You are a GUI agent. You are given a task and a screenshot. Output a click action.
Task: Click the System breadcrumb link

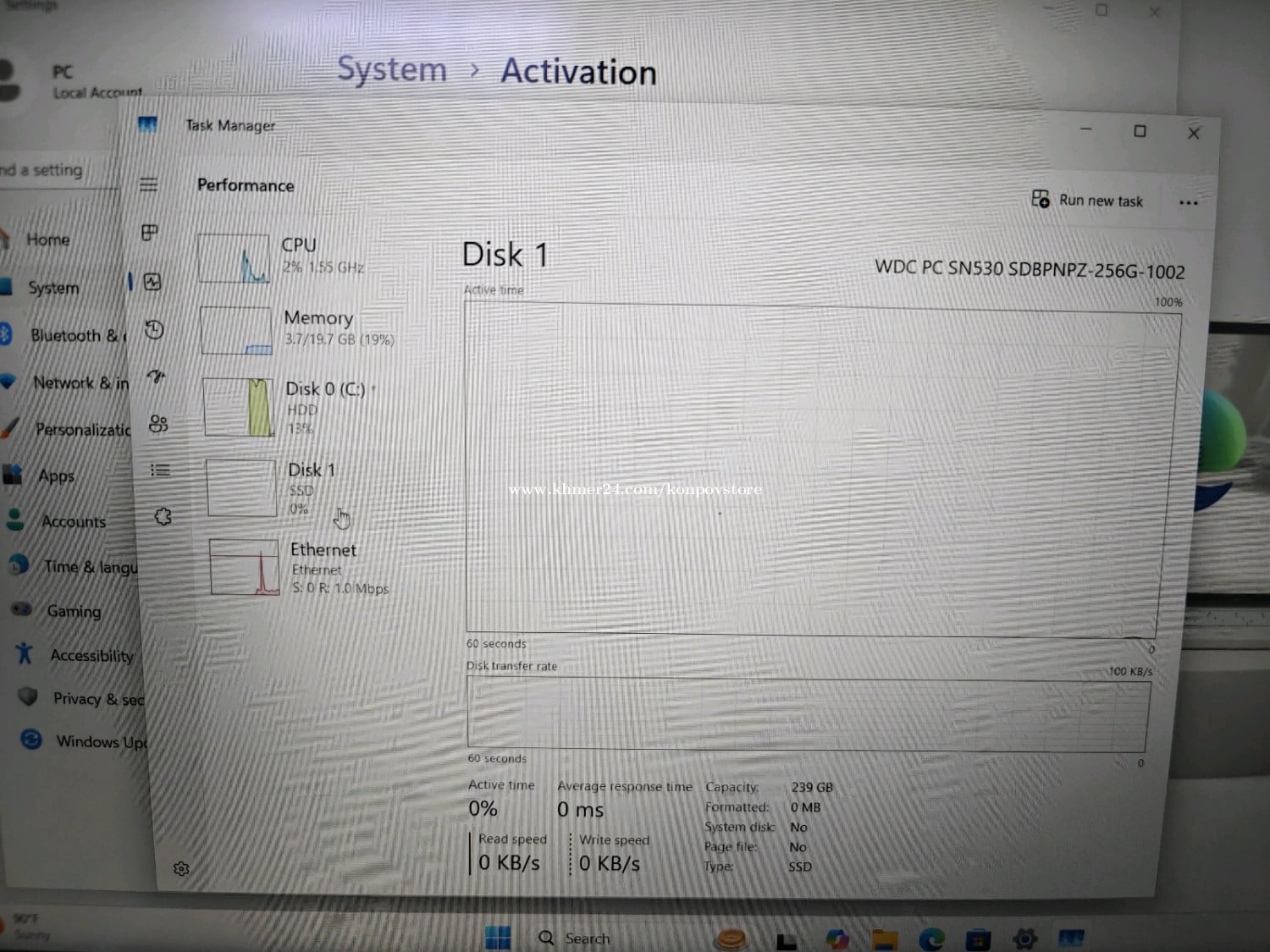point(391,69)
